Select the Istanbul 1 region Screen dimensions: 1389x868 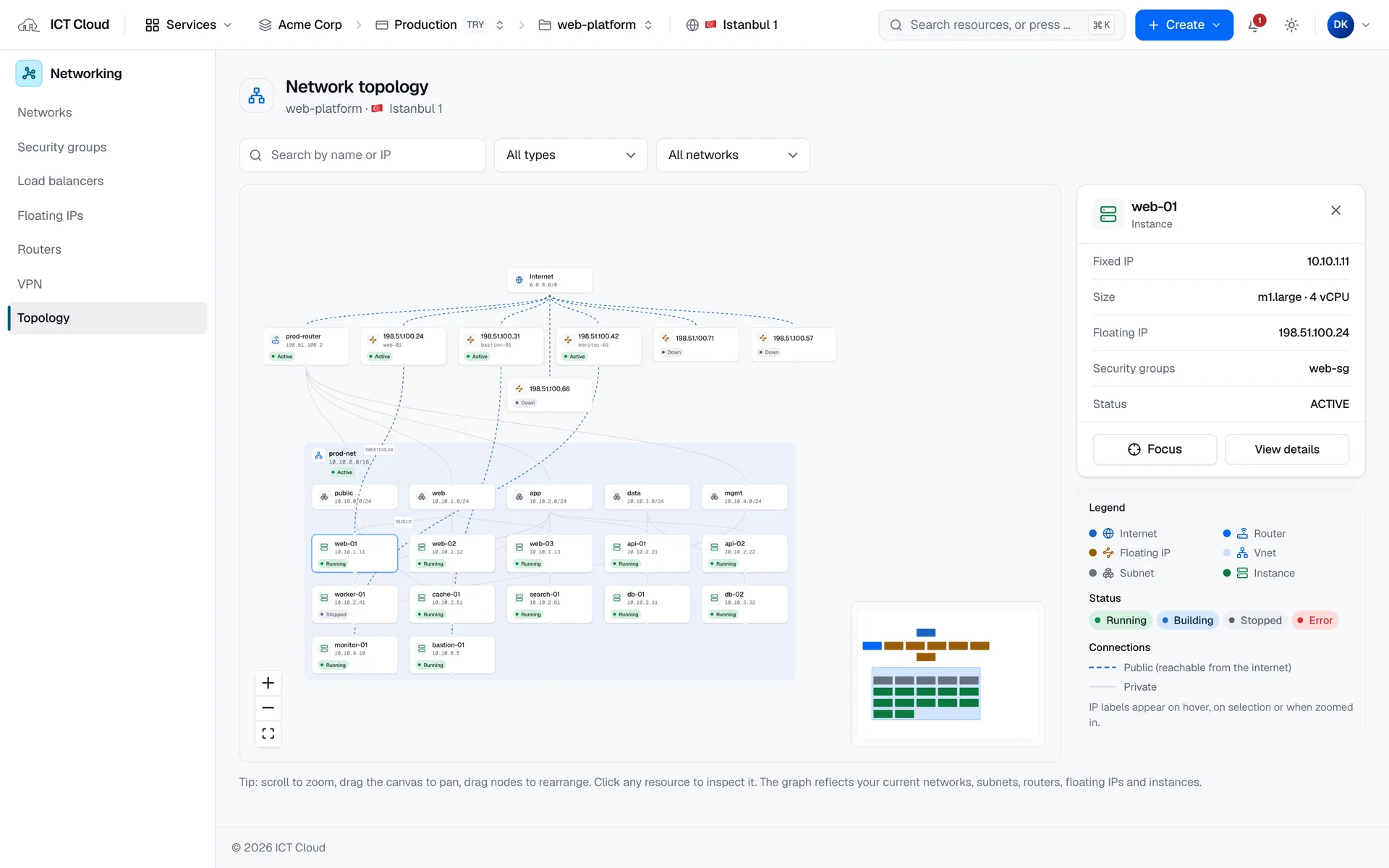[x=731, y=25]
